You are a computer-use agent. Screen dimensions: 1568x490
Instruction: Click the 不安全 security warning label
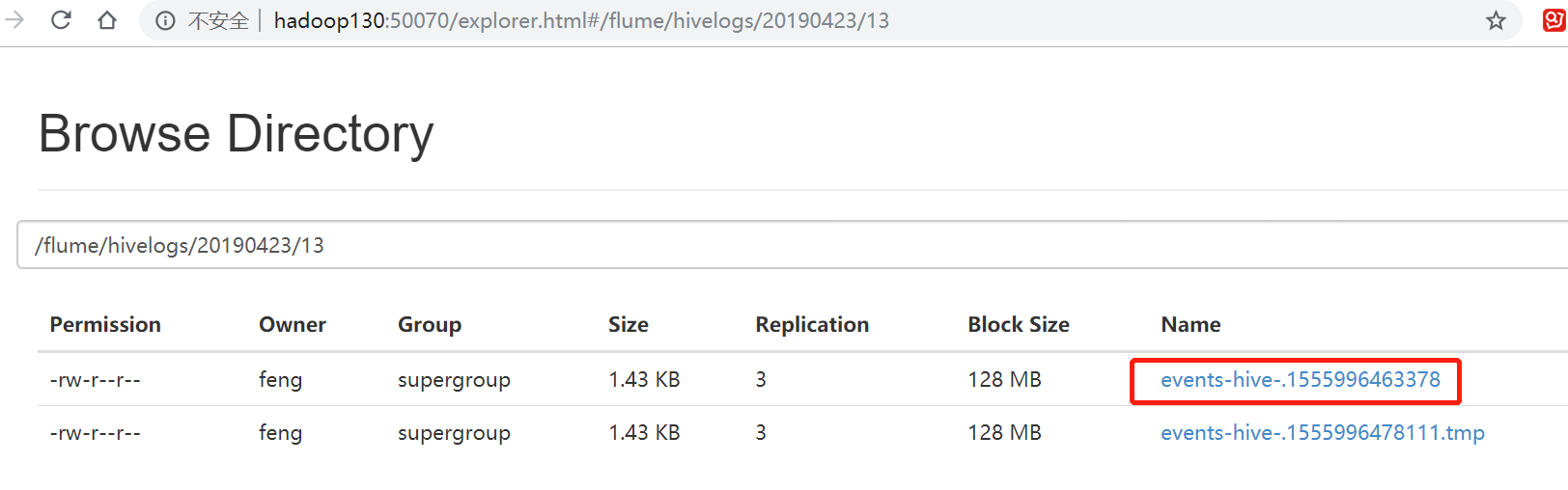click(218, 21)
